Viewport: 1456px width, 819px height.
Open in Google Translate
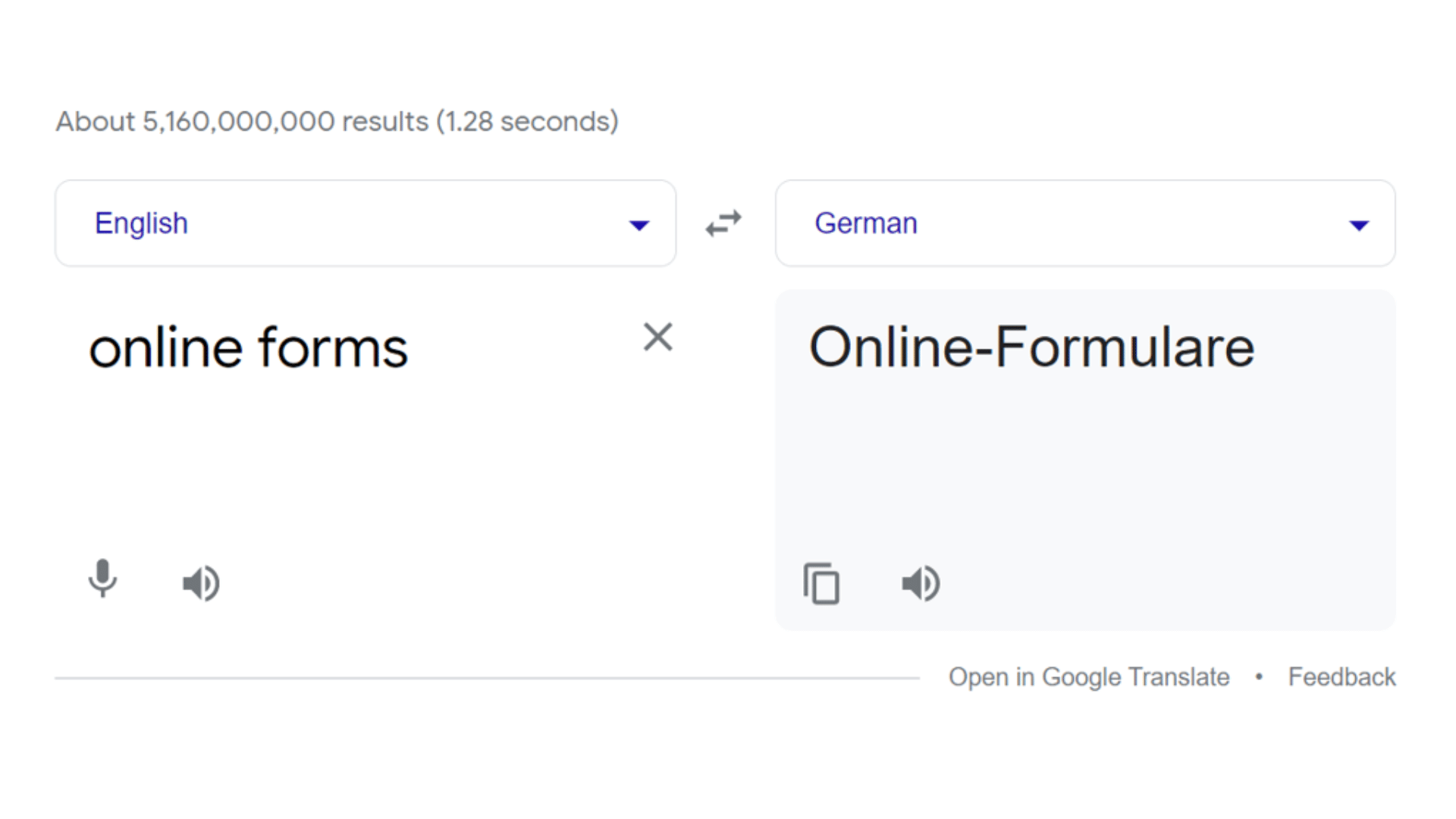[1089, 676]
